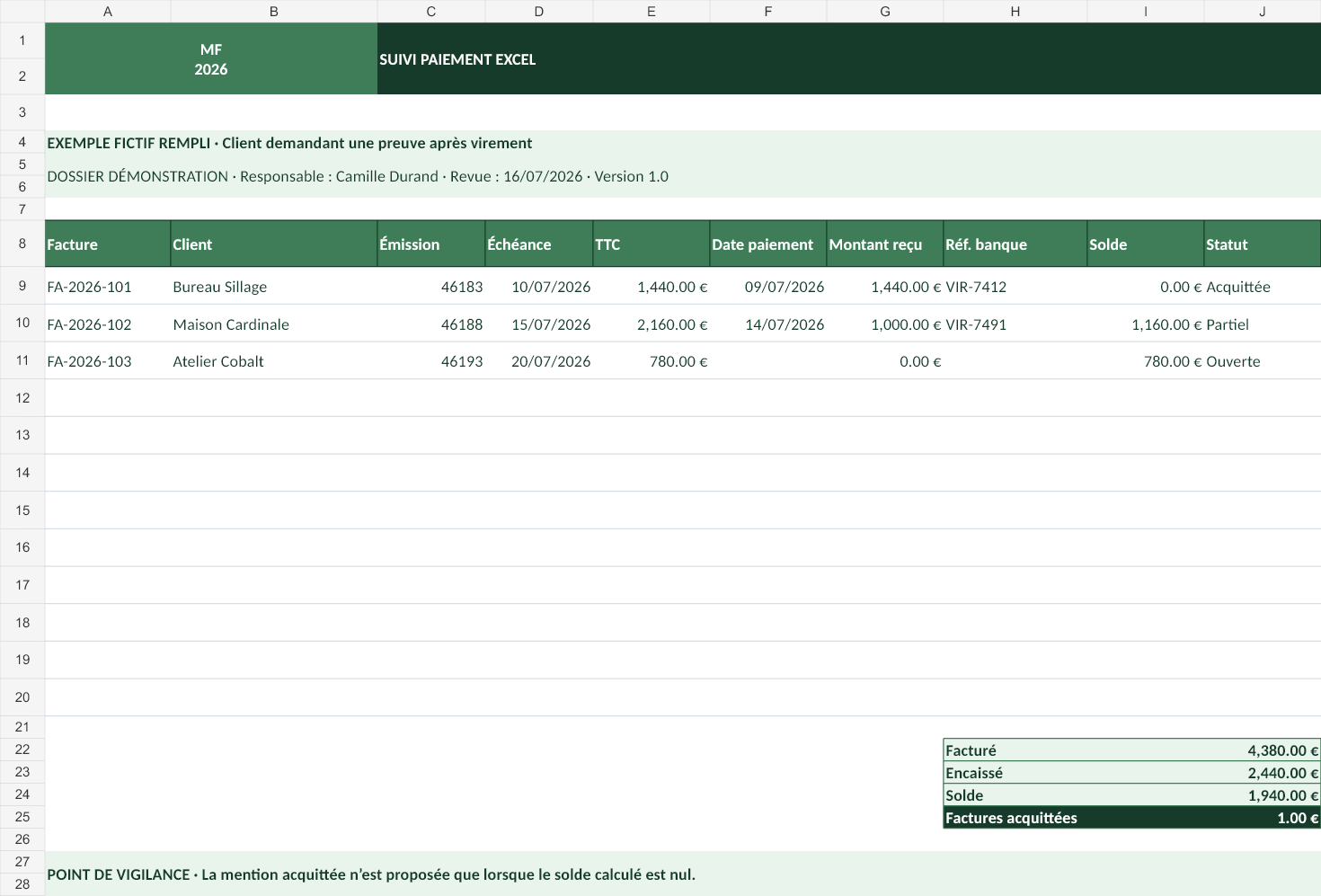Select column J header

(x=1263, y=11)
